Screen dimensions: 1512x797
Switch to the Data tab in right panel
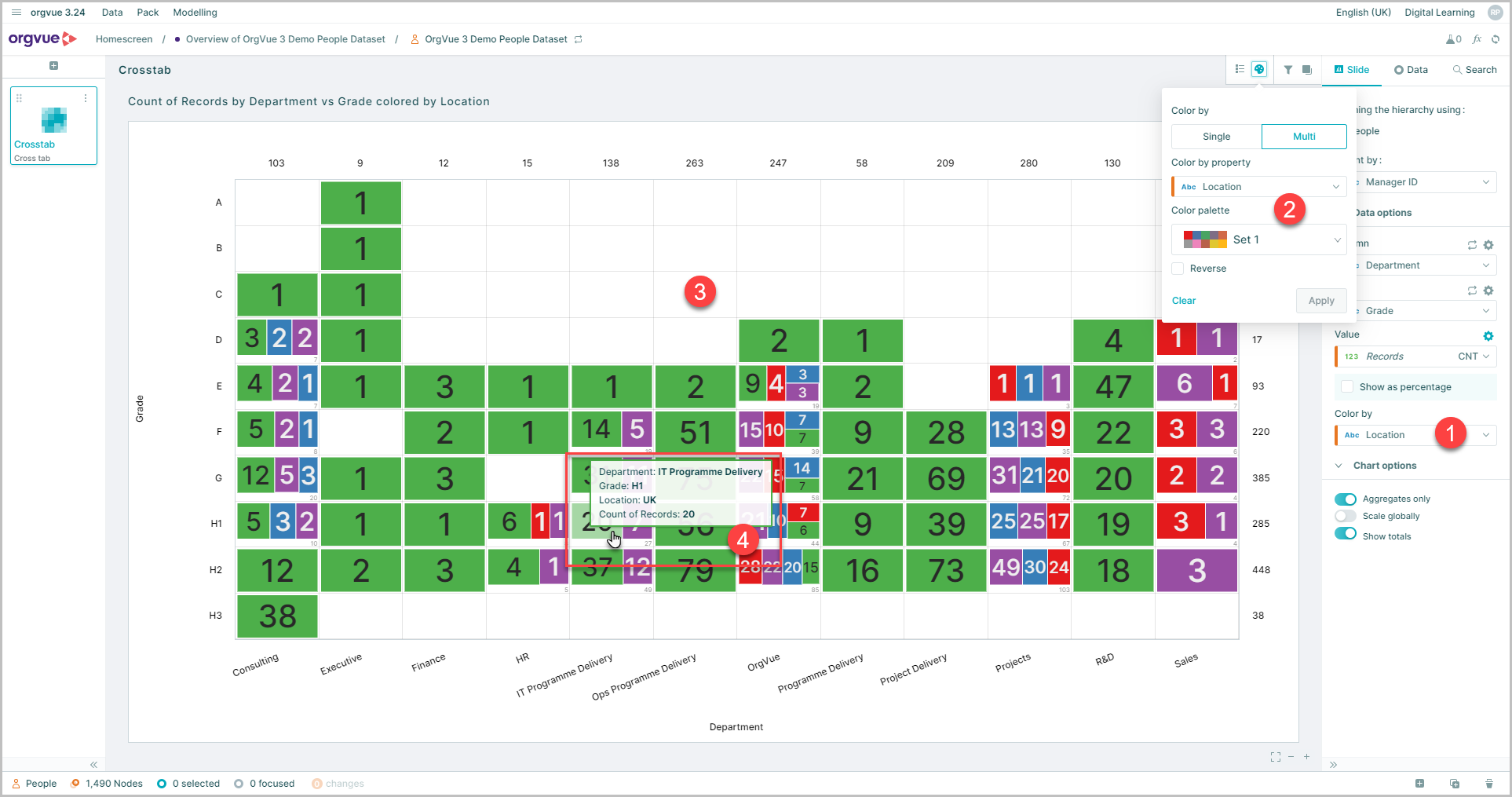[1411, 70]
